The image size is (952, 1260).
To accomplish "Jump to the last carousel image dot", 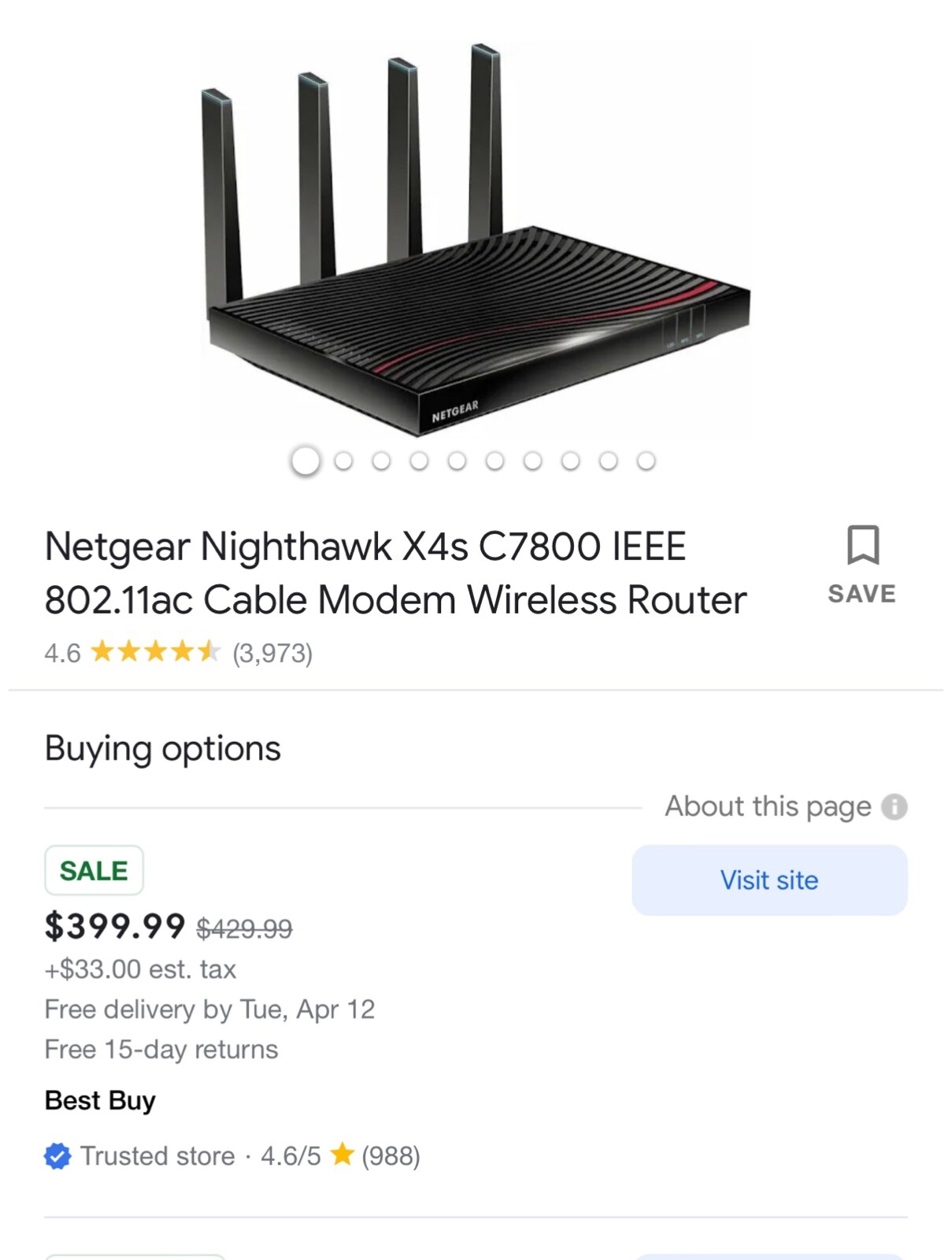I will [x=646, y=461].
